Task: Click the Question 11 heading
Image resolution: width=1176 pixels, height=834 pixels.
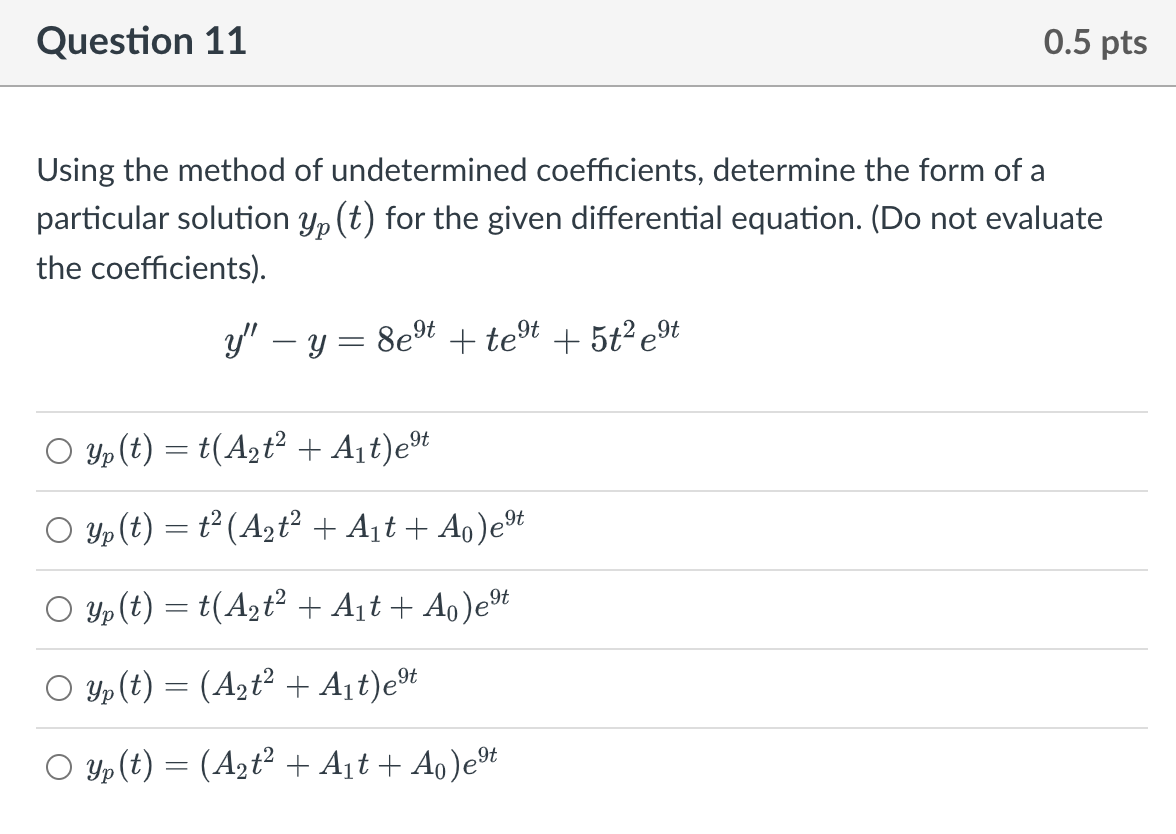Action: [141, 42]
